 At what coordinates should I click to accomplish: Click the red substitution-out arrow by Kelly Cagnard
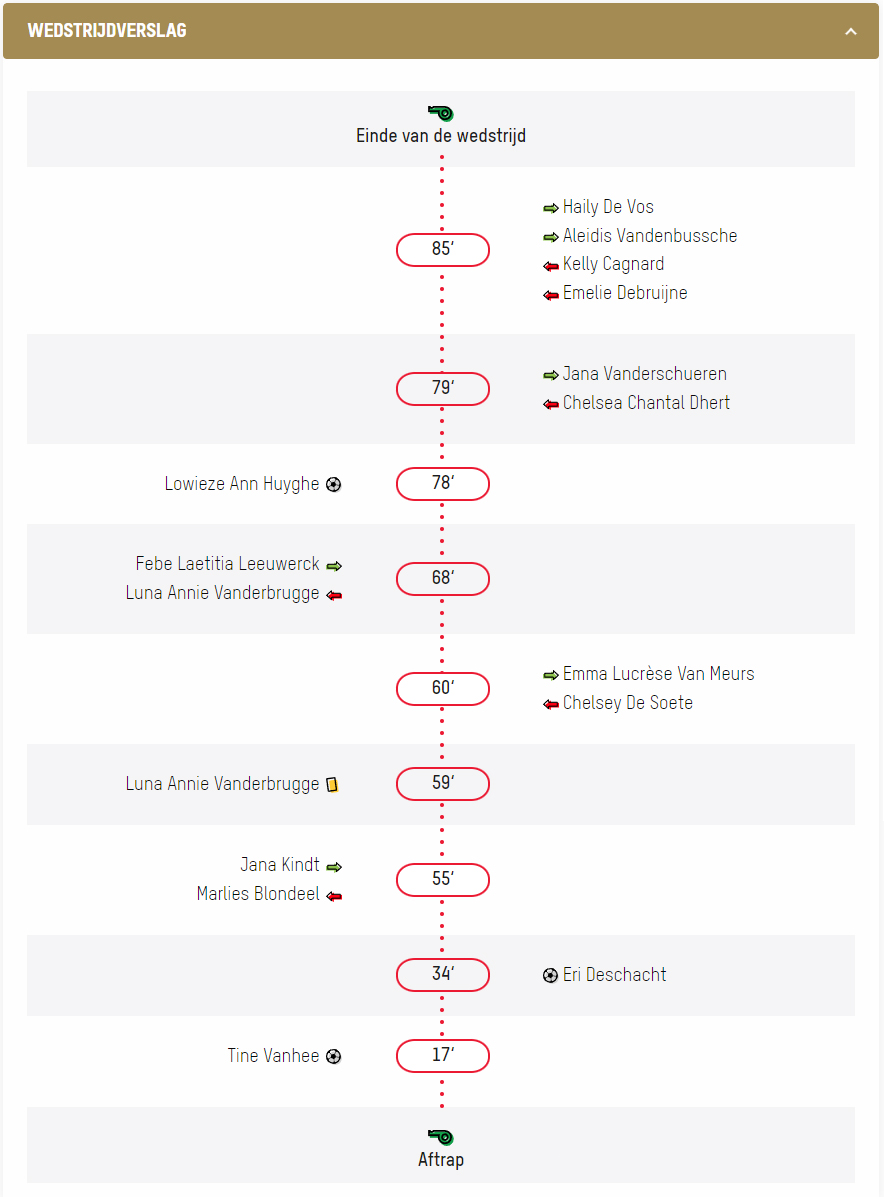point(550,266)
